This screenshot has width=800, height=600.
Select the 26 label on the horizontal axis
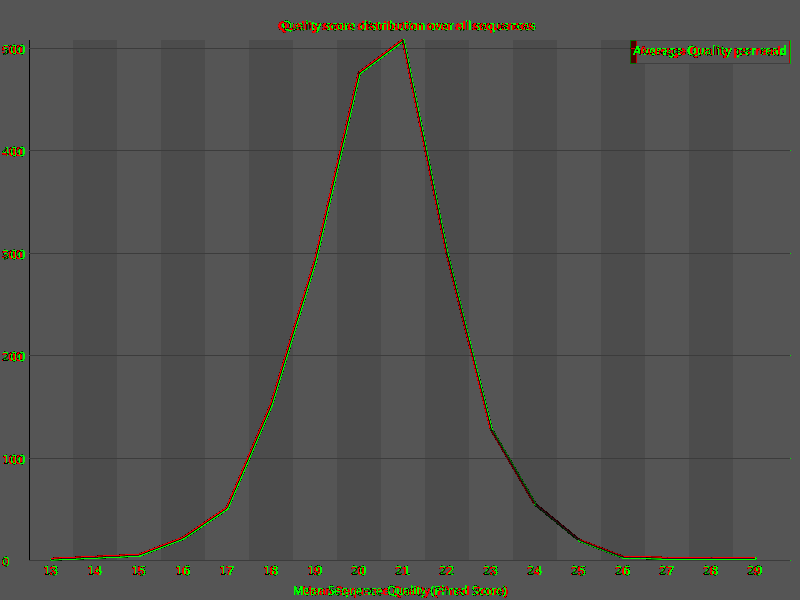coord(623,570)
